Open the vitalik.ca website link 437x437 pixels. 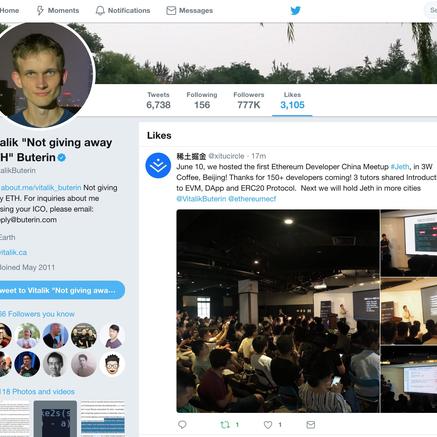(13, 252)
